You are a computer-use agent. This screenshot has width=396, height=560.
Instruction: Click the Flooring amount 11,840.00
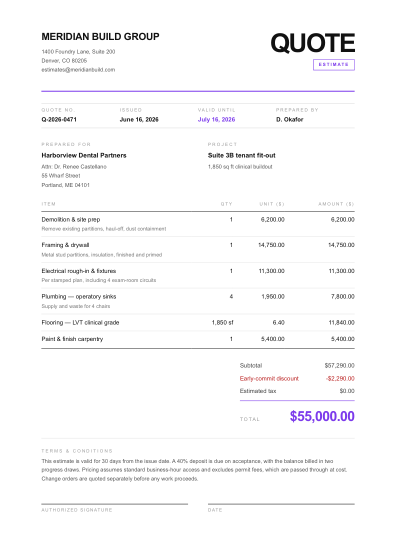pyautogui.click(x=341, y=322)
